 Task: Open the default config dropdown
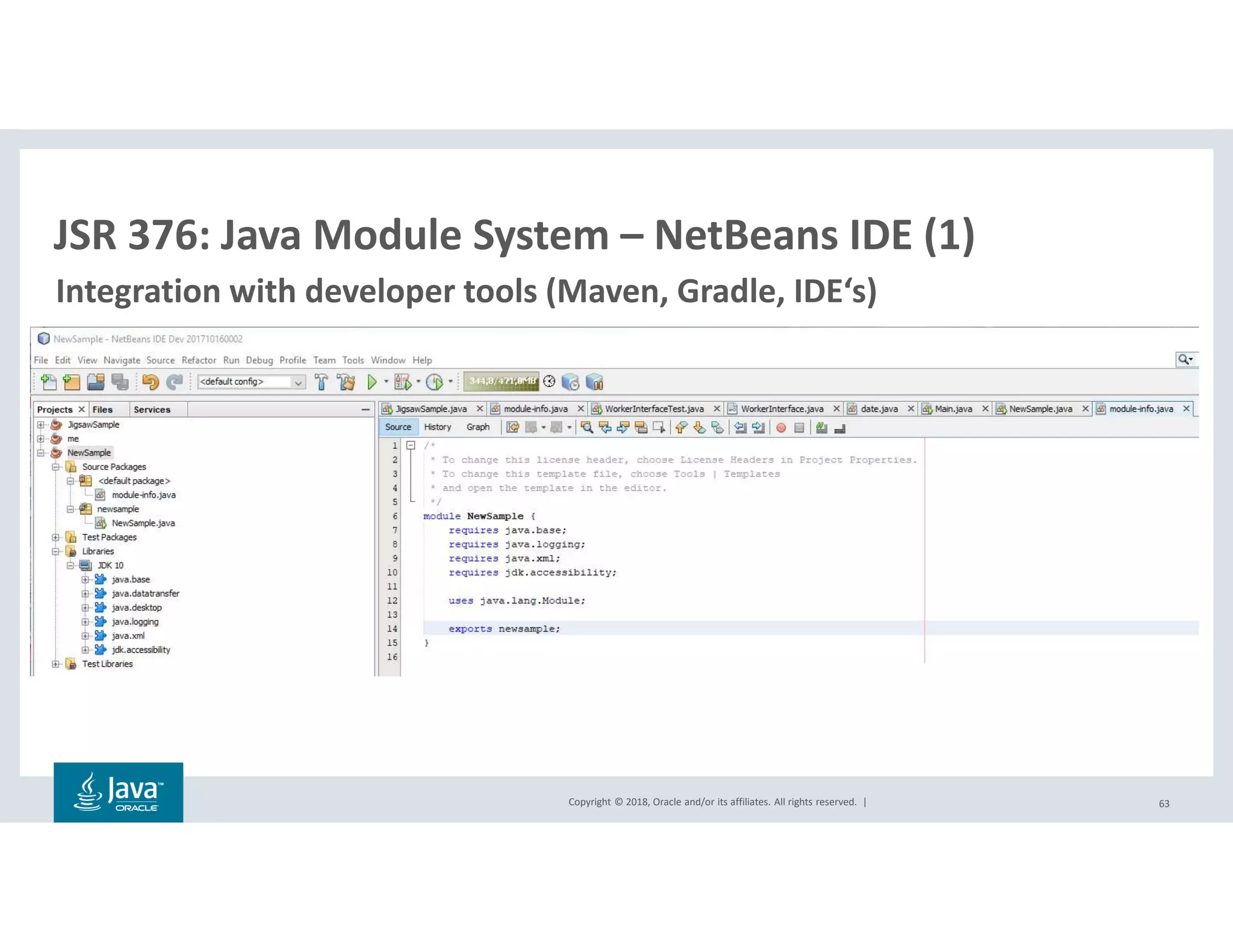(298, 382)
